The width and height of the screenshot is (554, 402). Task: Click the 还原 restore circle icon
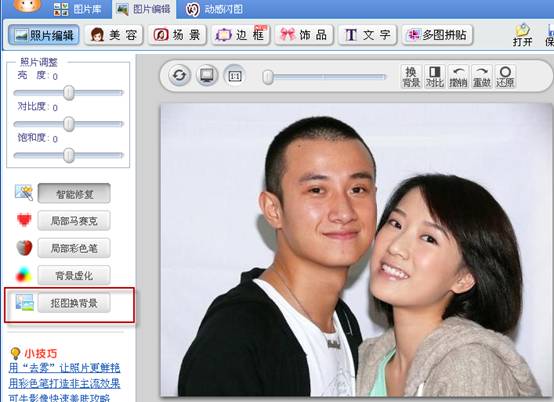[505, 76]
